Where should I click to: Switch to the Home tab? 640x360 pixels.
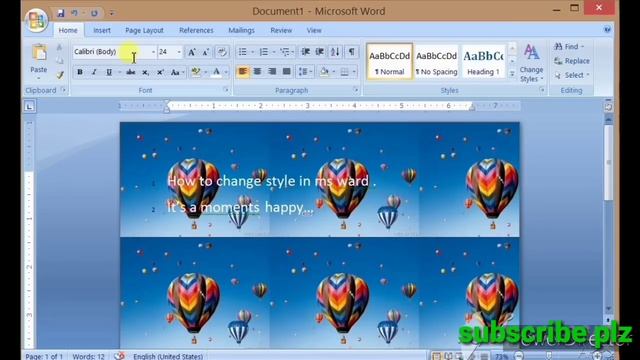pyautogui.click(x=68, y=30)
